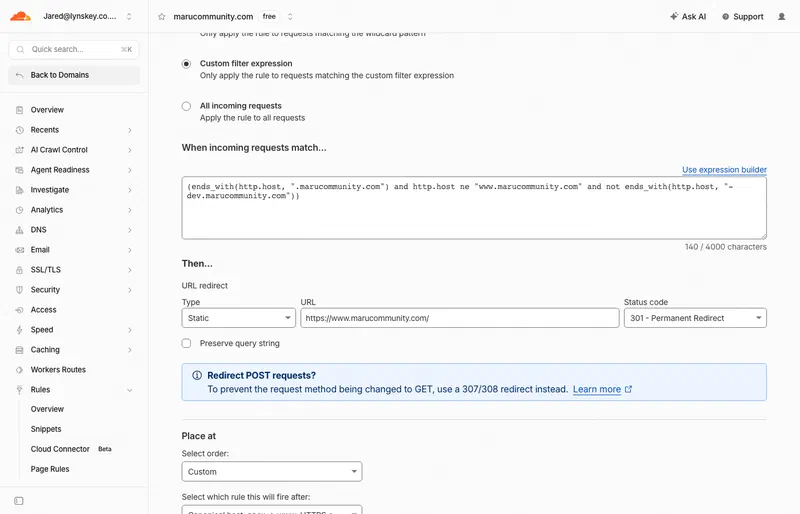Collapse the Rules section chevron
This screenshot has width=800, height=514.
tap(130, 390)
